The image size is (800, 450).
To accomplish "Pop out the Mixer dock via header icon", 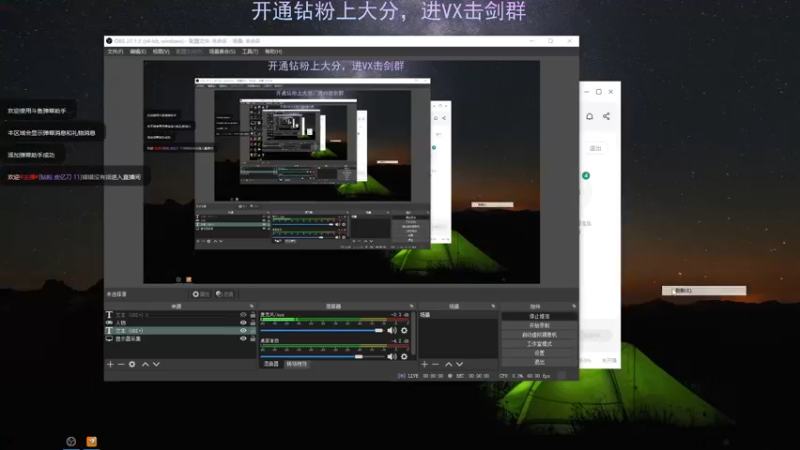I will pyautogui.click(x=411, y=306).
